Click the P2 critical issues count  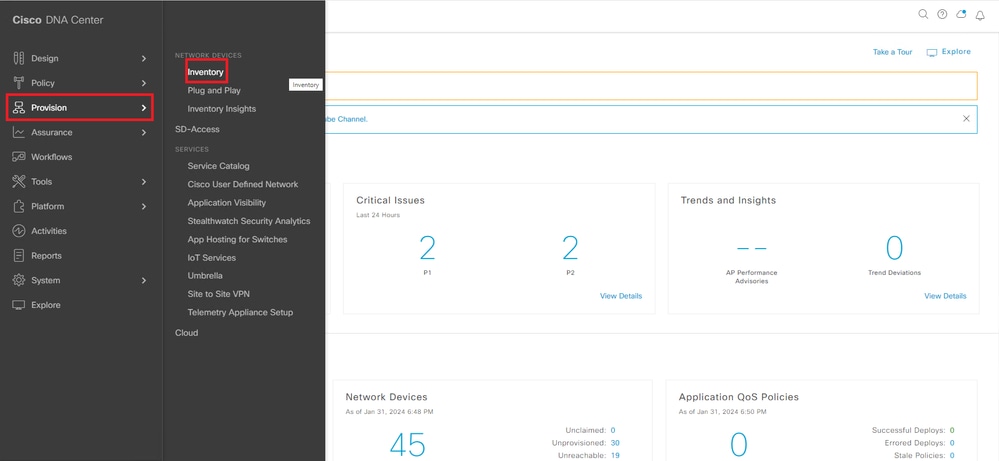[x=570, y=248]
